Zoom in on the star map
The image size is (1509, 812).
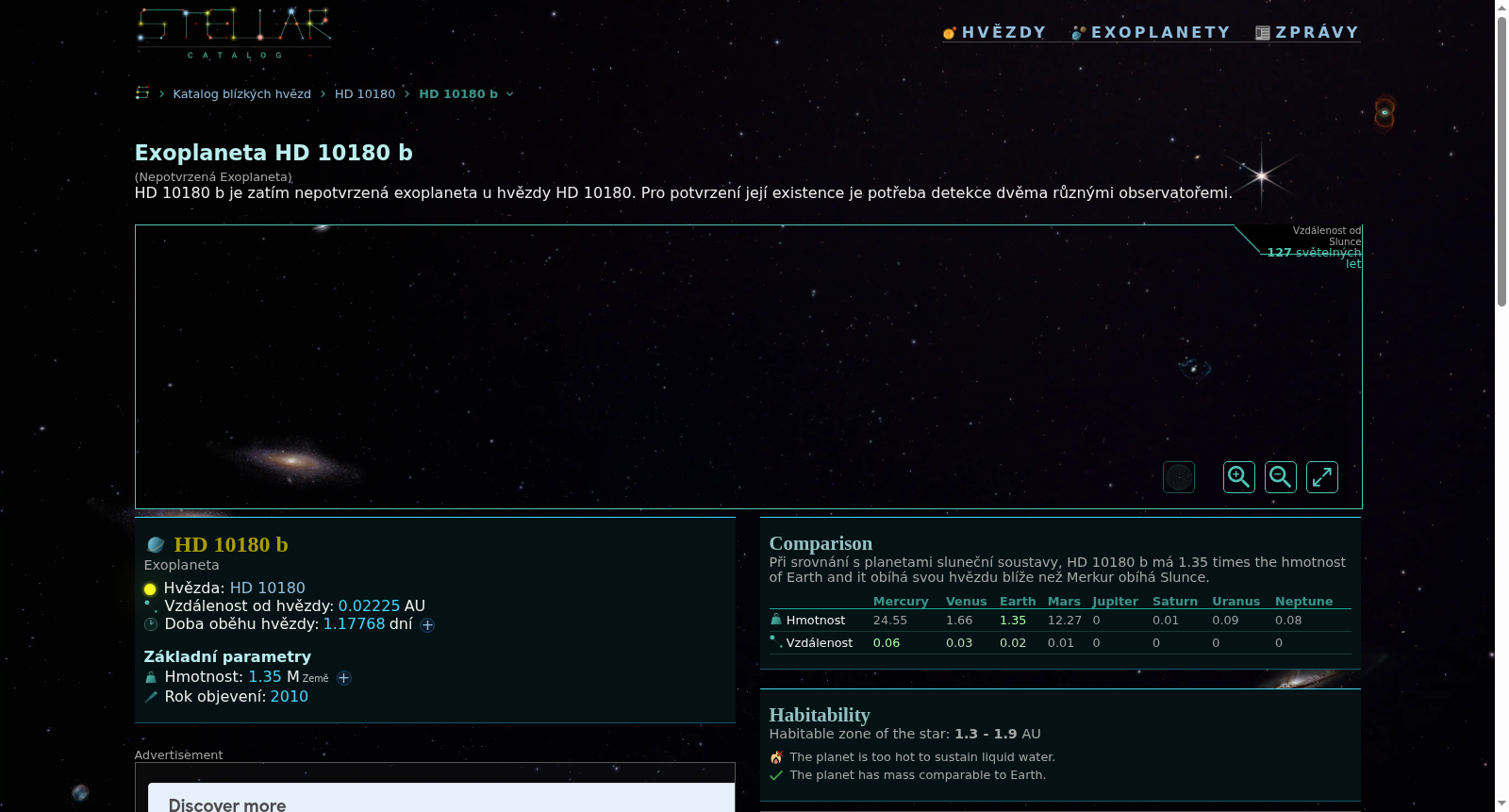[1239, 477]
